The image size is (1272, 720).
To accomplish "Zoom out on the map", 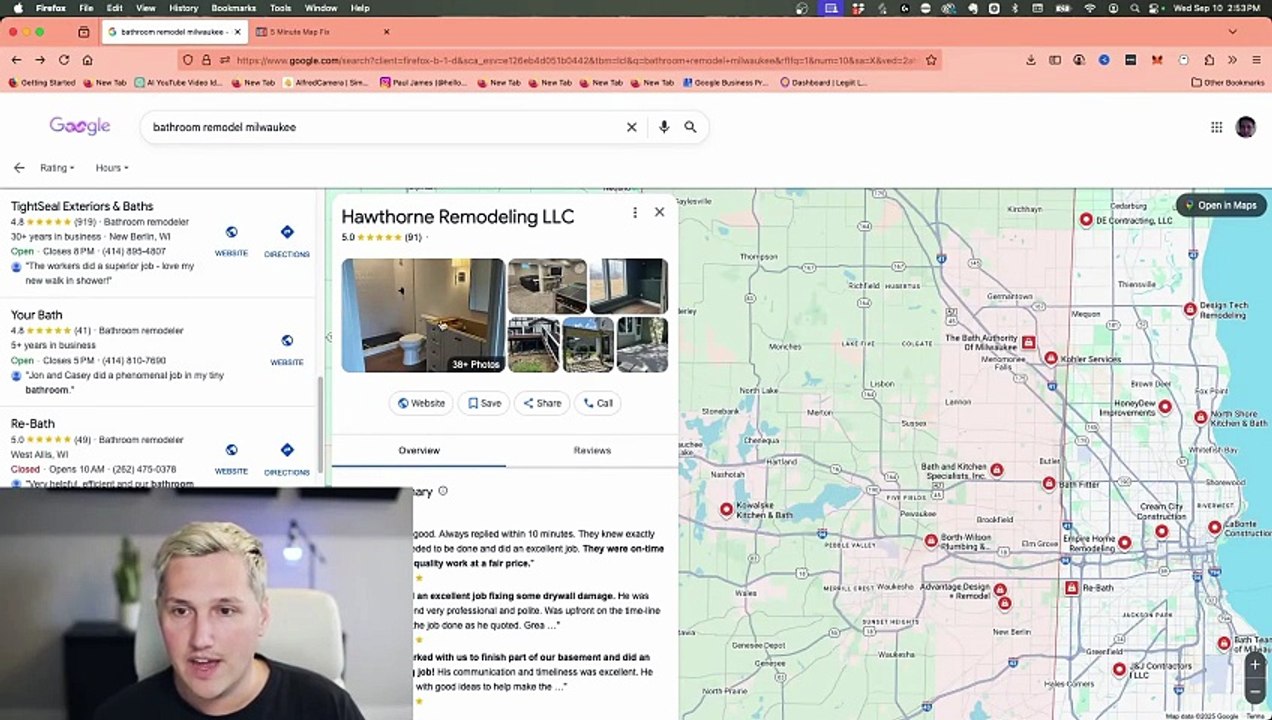I will pyautogui.click(x=1255, y=691).
